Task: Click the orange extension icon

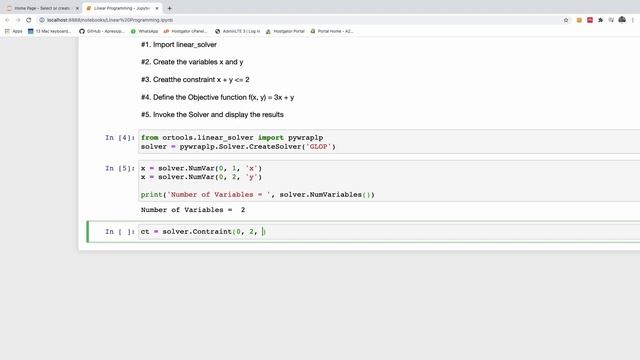Action: pos(579,20)
